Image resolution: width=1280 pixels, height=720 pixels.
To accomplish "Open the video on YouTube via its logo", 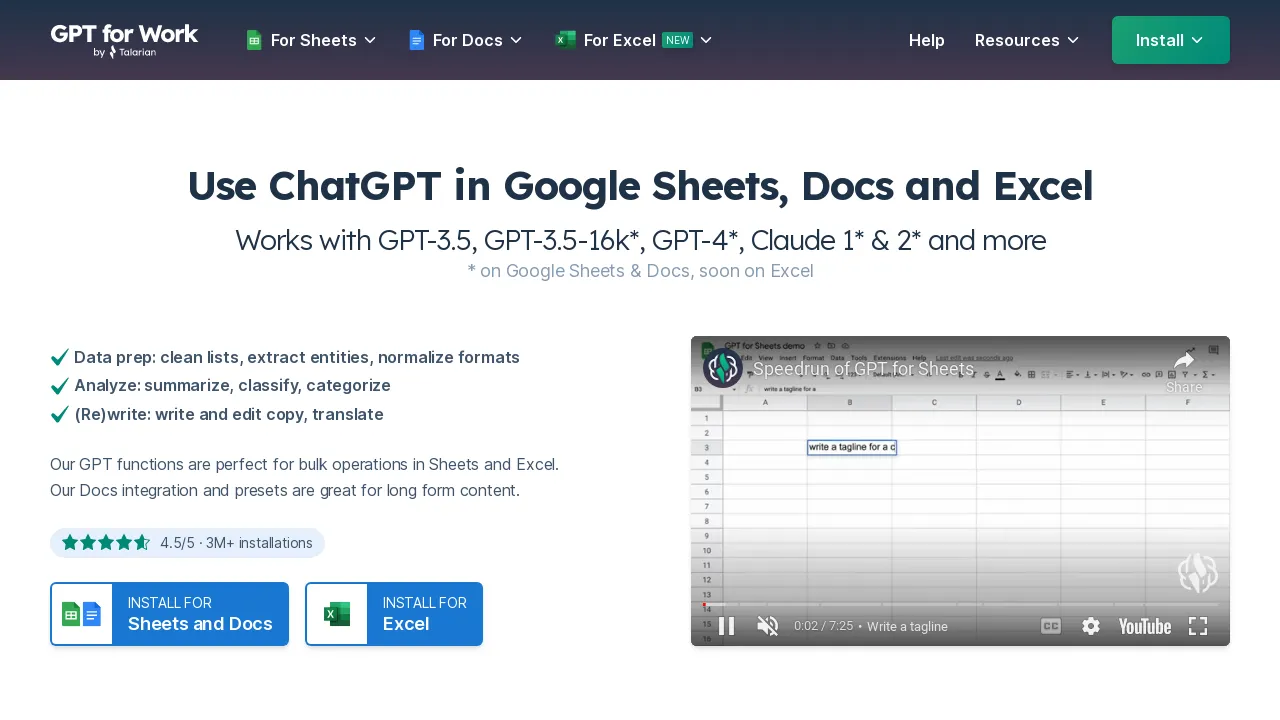I will (1143, 626).
